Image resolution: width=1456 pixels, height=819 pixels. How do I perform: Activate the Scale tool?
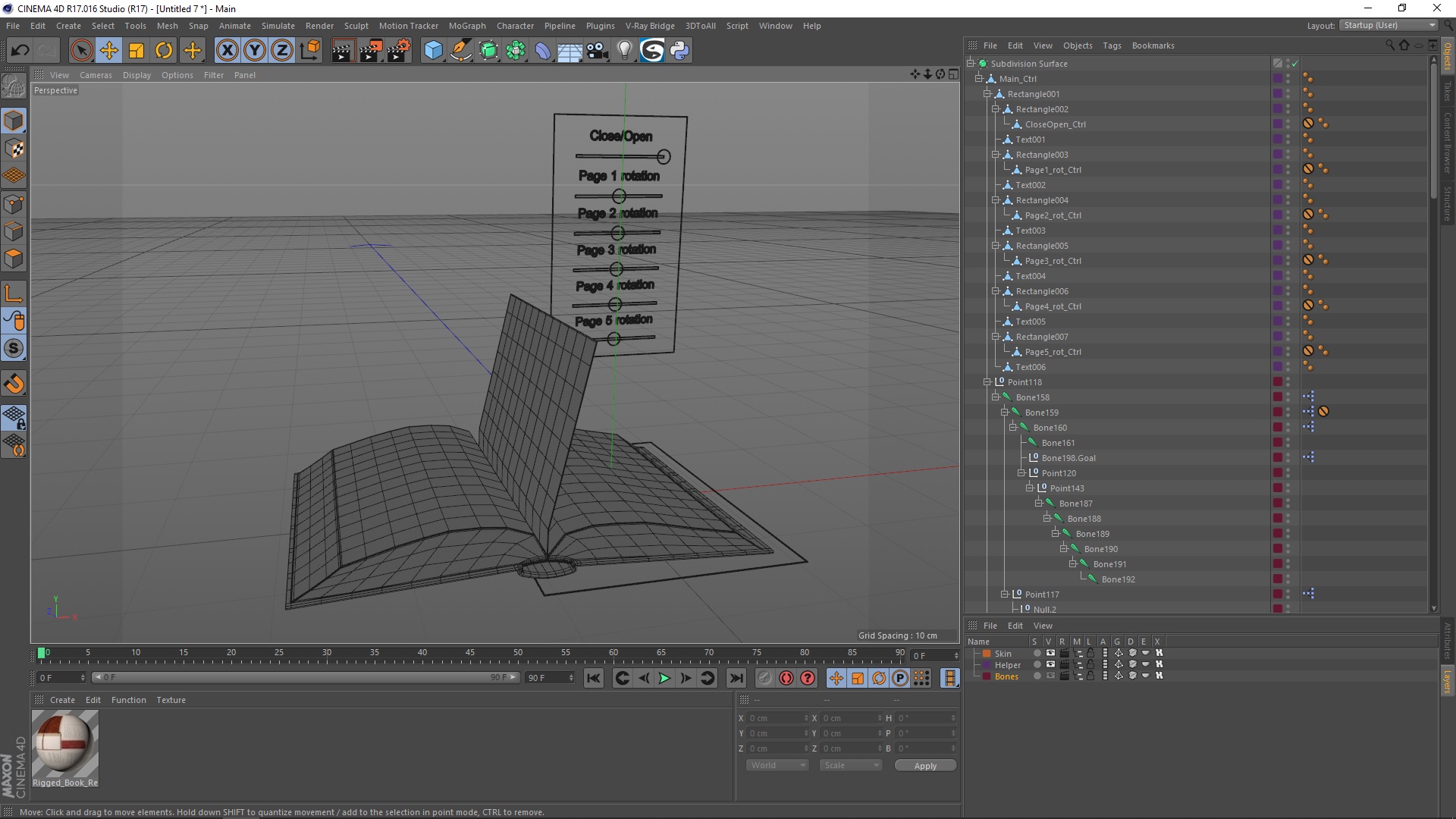click(136, 51)
